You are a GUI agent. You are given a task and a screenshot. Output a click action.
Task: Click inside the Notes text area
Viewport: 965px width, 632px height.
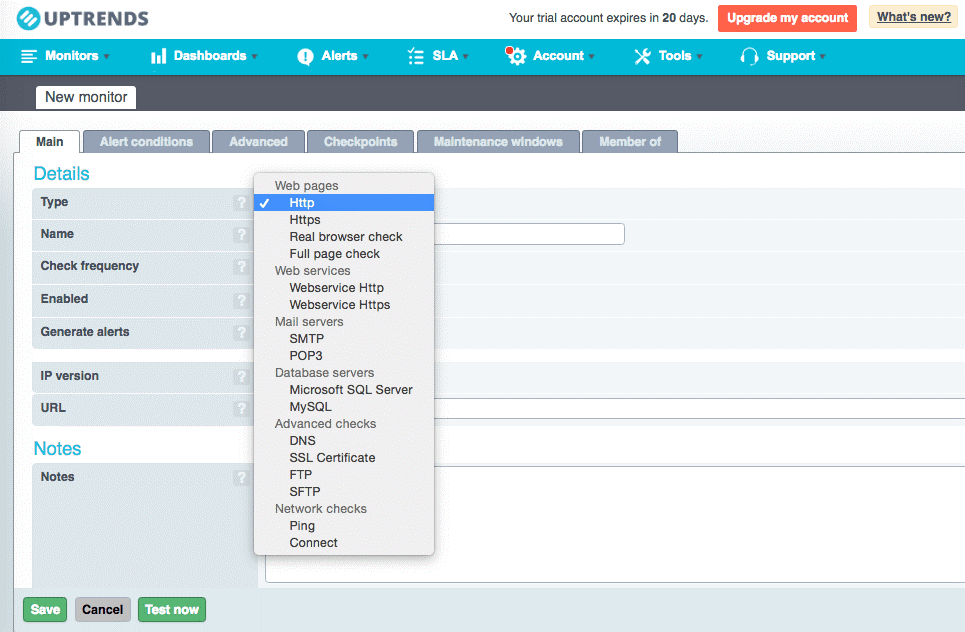click(699, 524)
